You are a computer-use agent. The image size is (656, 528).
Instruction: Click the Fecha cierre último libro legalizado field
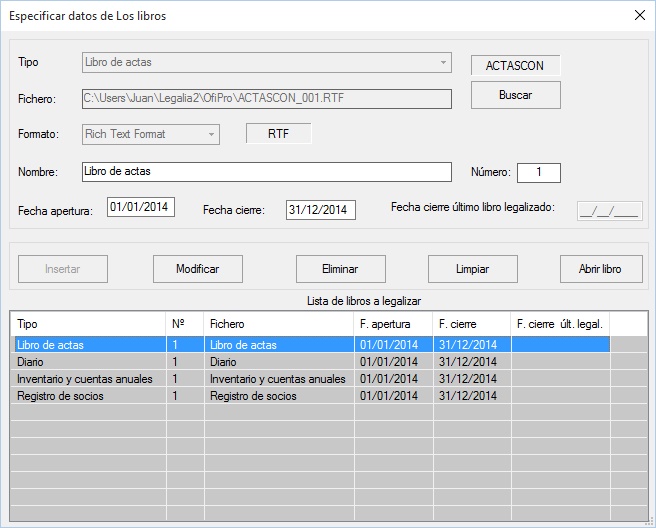click(609, 211)
